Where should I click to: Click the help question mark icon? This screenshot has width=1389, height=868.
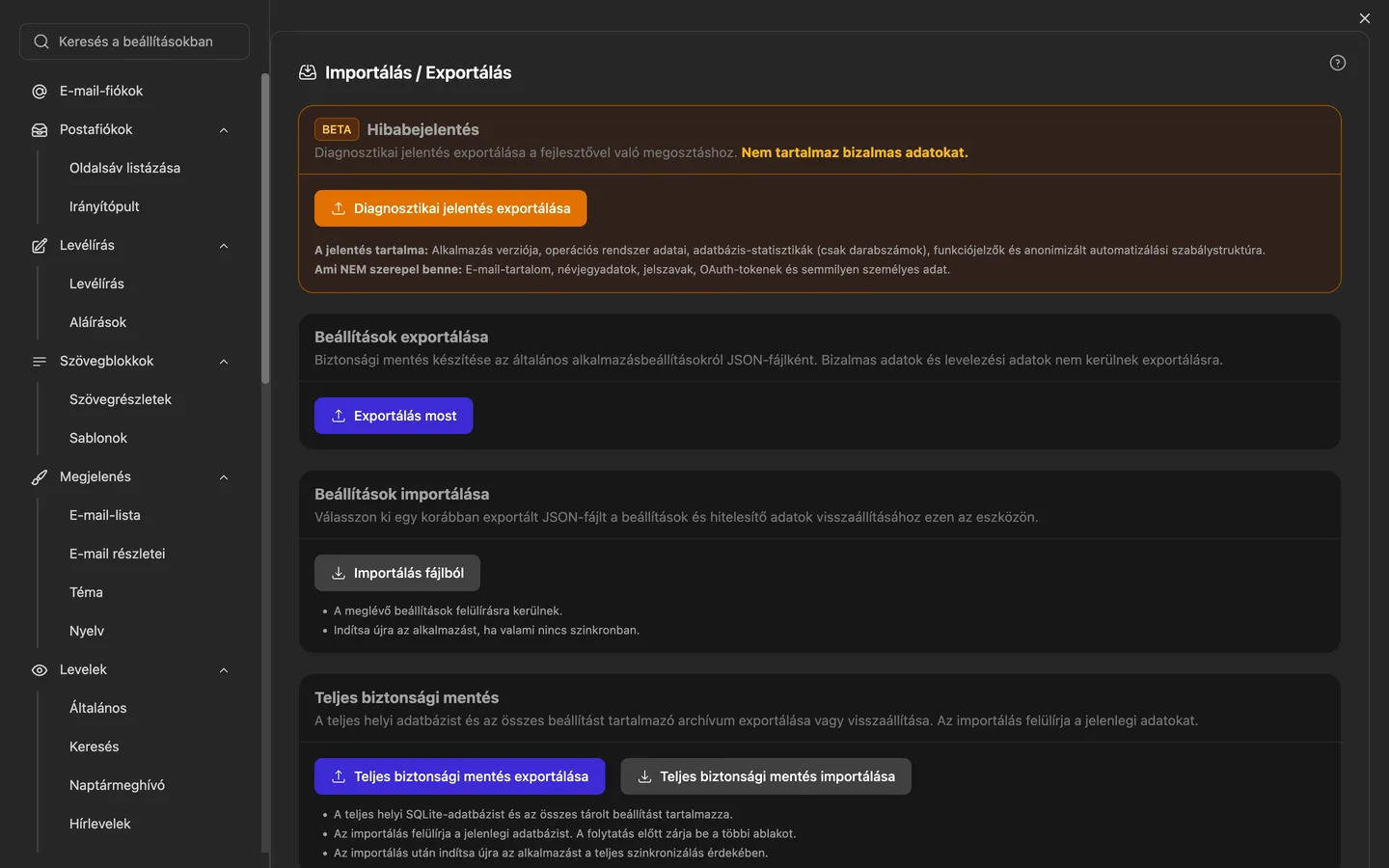[x=1337, y=63]
